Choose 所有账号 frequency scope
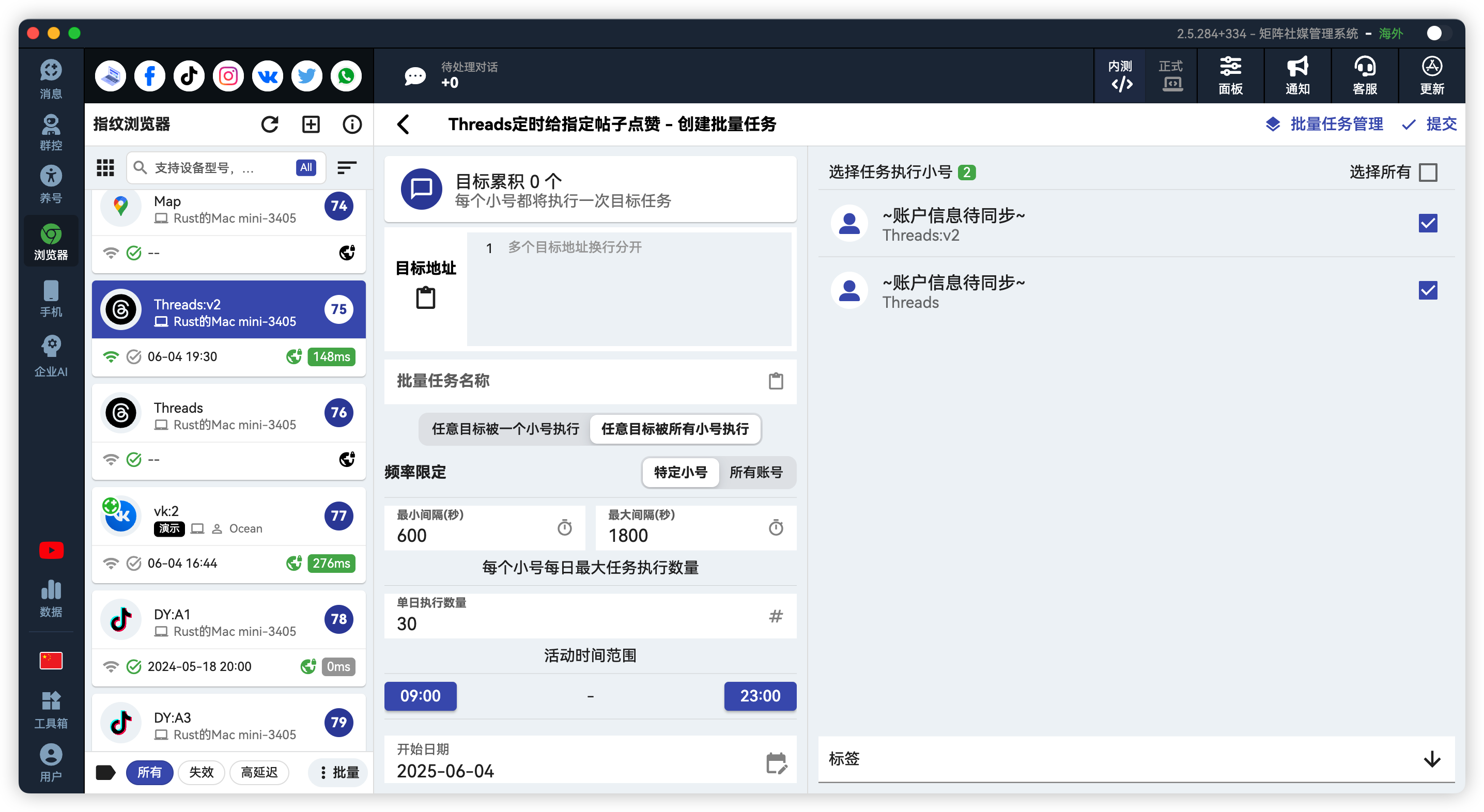 (755, 472)
